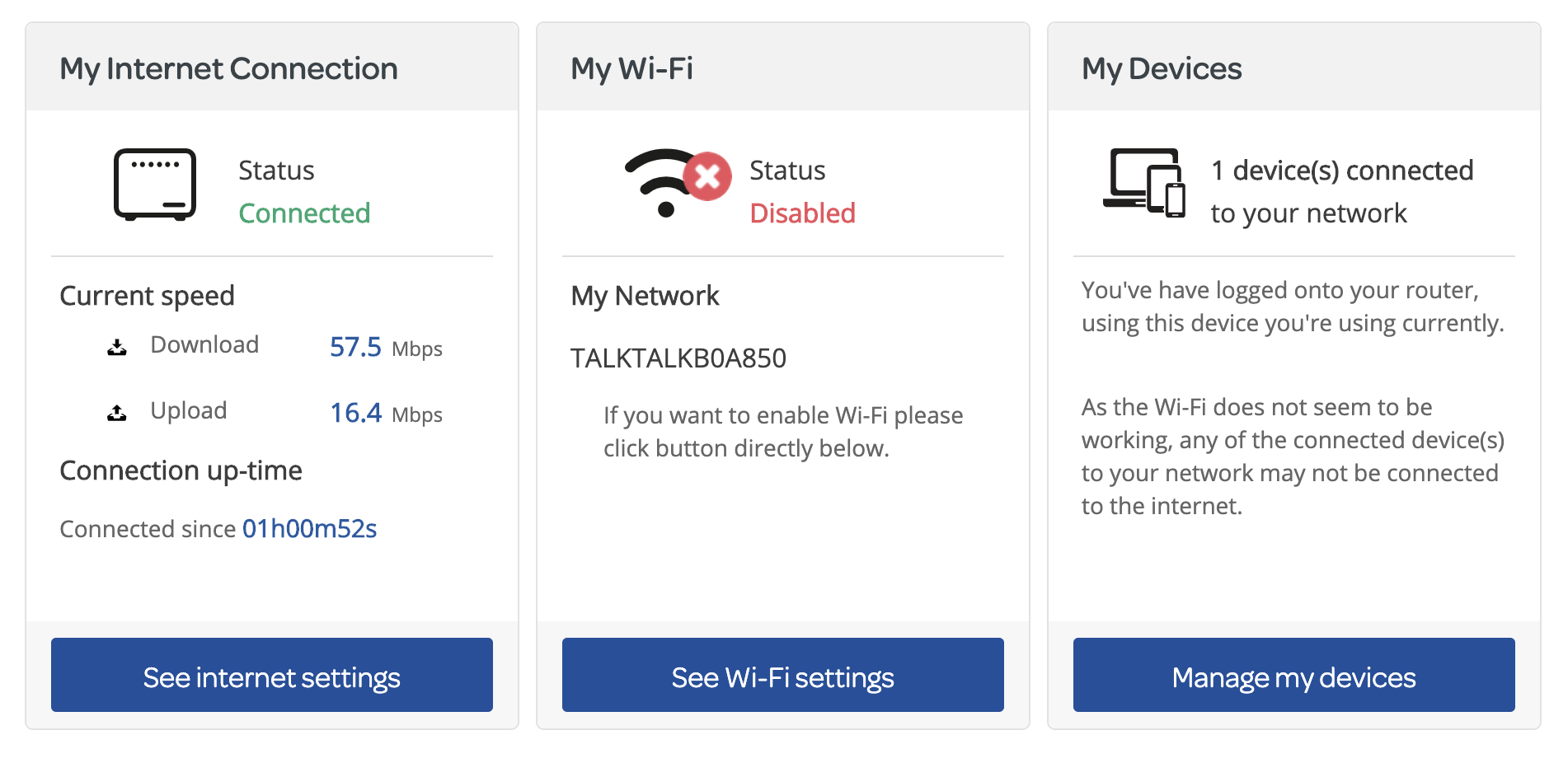Click the connection up-time value 01h00m52s
The height and width of the screenshot is (763, 1568).
(308, 528)
